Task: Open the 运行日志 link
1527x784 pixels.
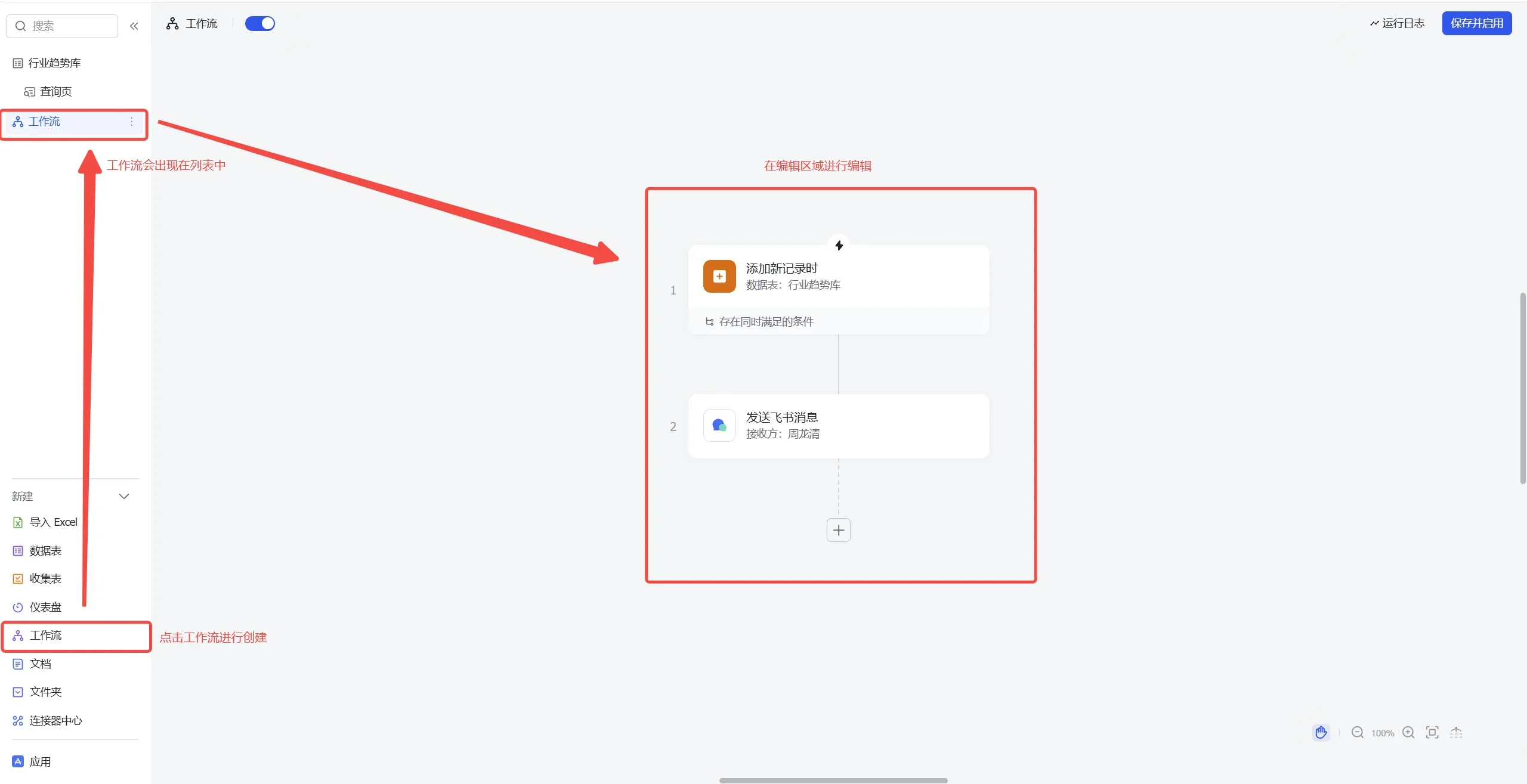Action: [1397, 23]
